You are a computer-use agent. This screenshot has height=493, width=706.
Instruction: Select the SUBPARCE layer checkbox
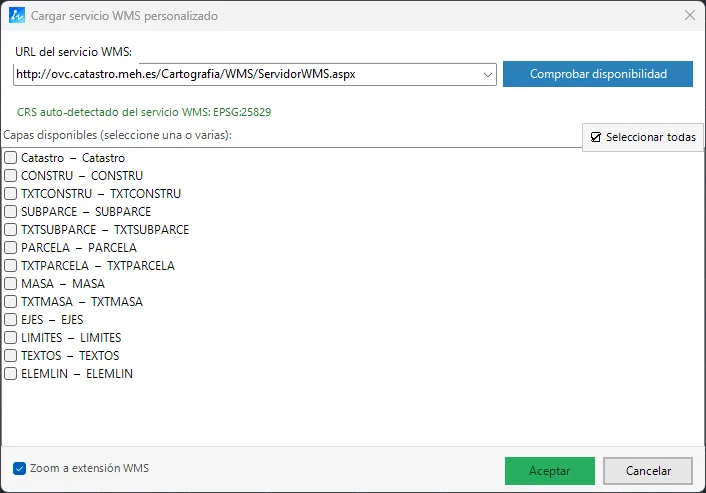pos(11,212)
